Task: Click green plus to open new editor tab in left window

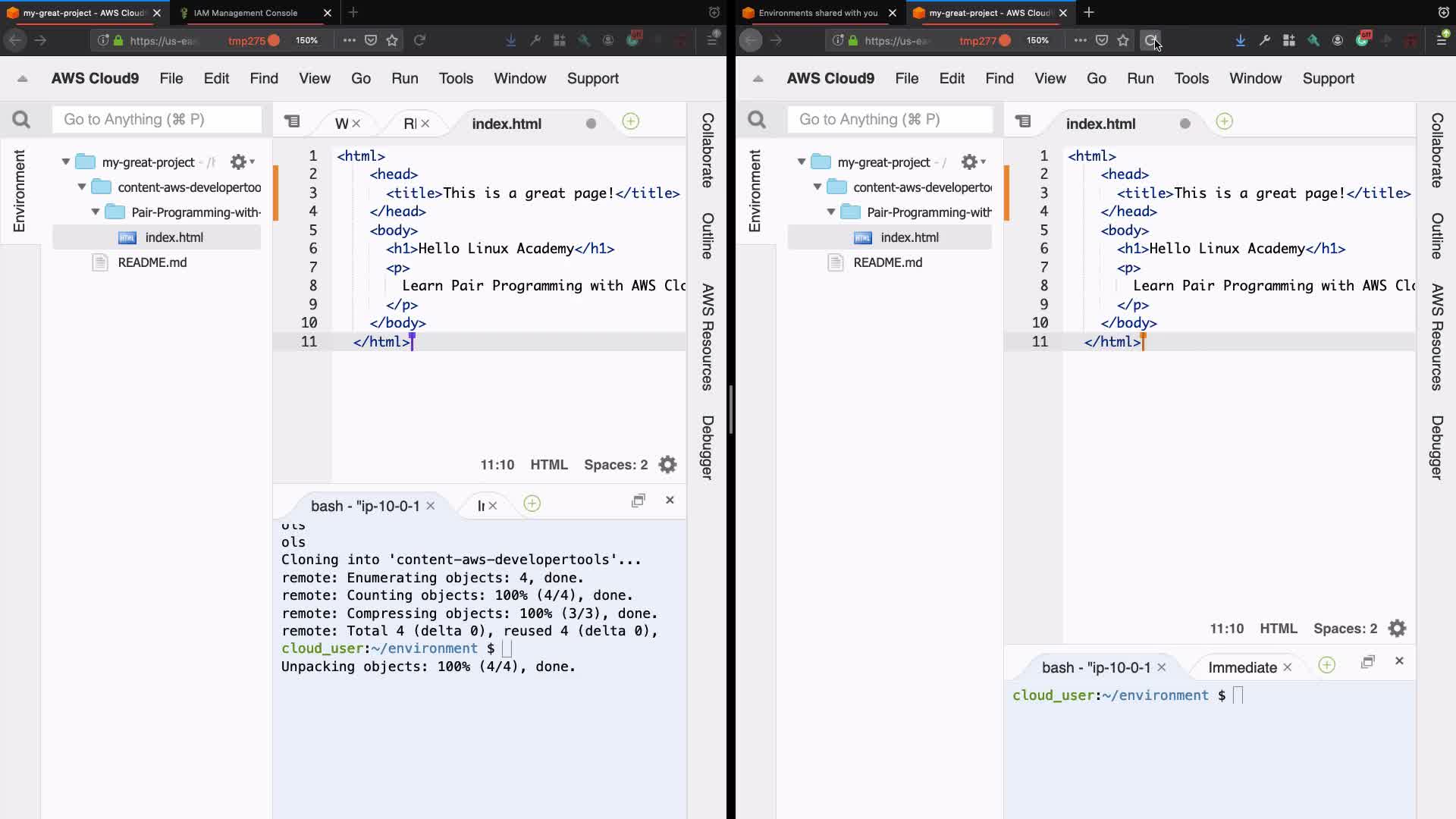Action: (x=630, y=121)
